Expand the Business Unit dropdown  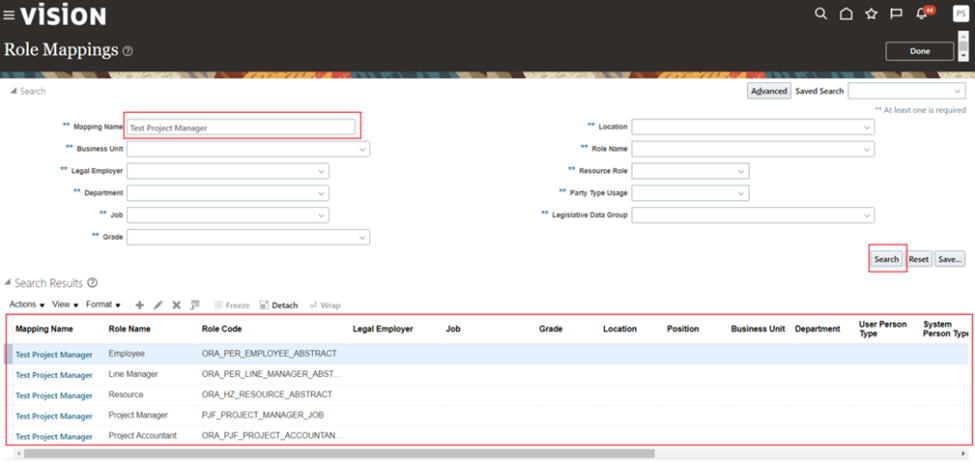361,149
